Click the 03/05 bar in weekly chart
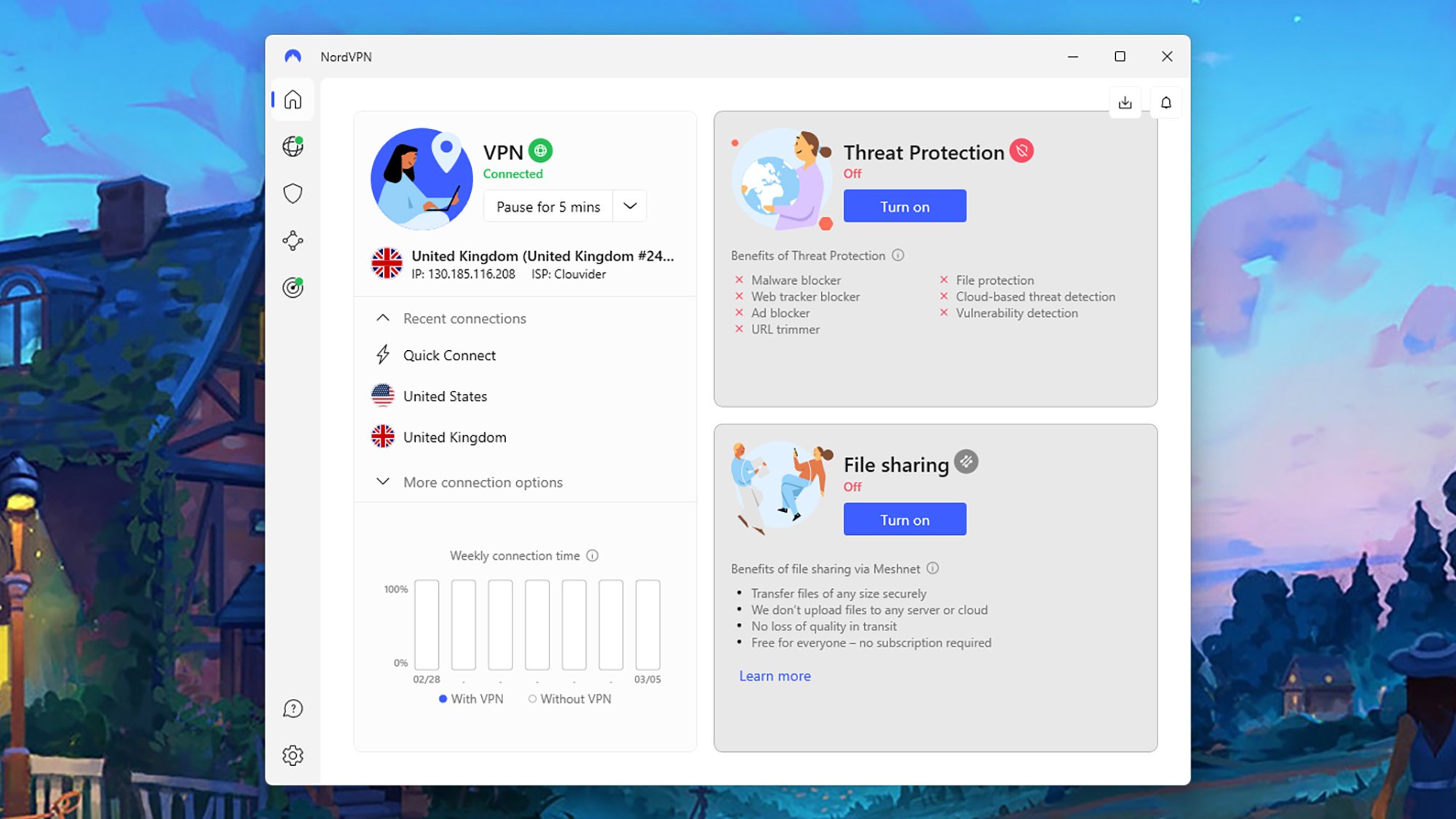Image resolution: width=1456 pixels, height=819 pixels. pos(648,625)
